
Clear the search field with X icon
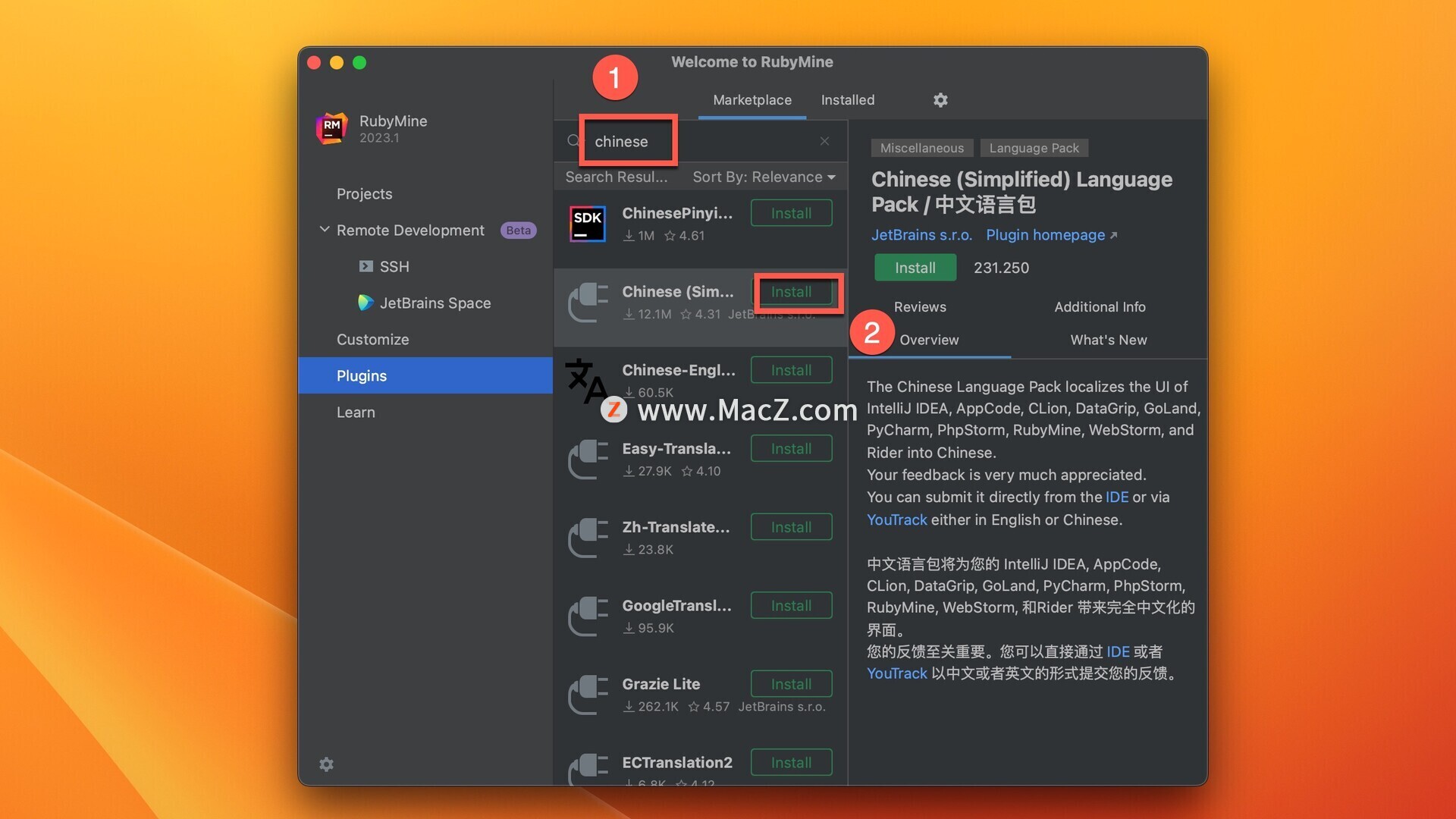[x=824, y=141]
